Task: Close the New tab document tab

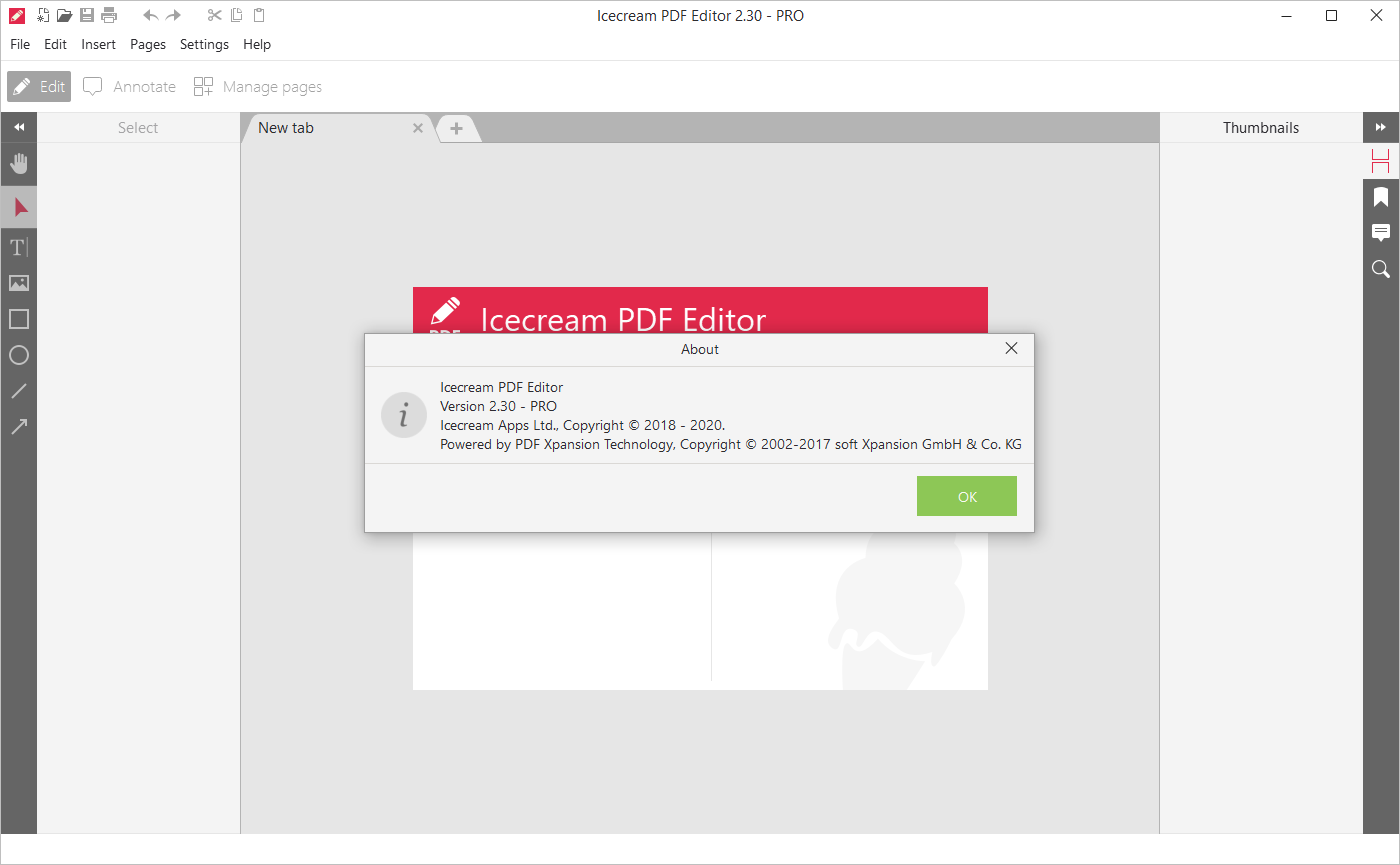Action: tap(419, 128)
